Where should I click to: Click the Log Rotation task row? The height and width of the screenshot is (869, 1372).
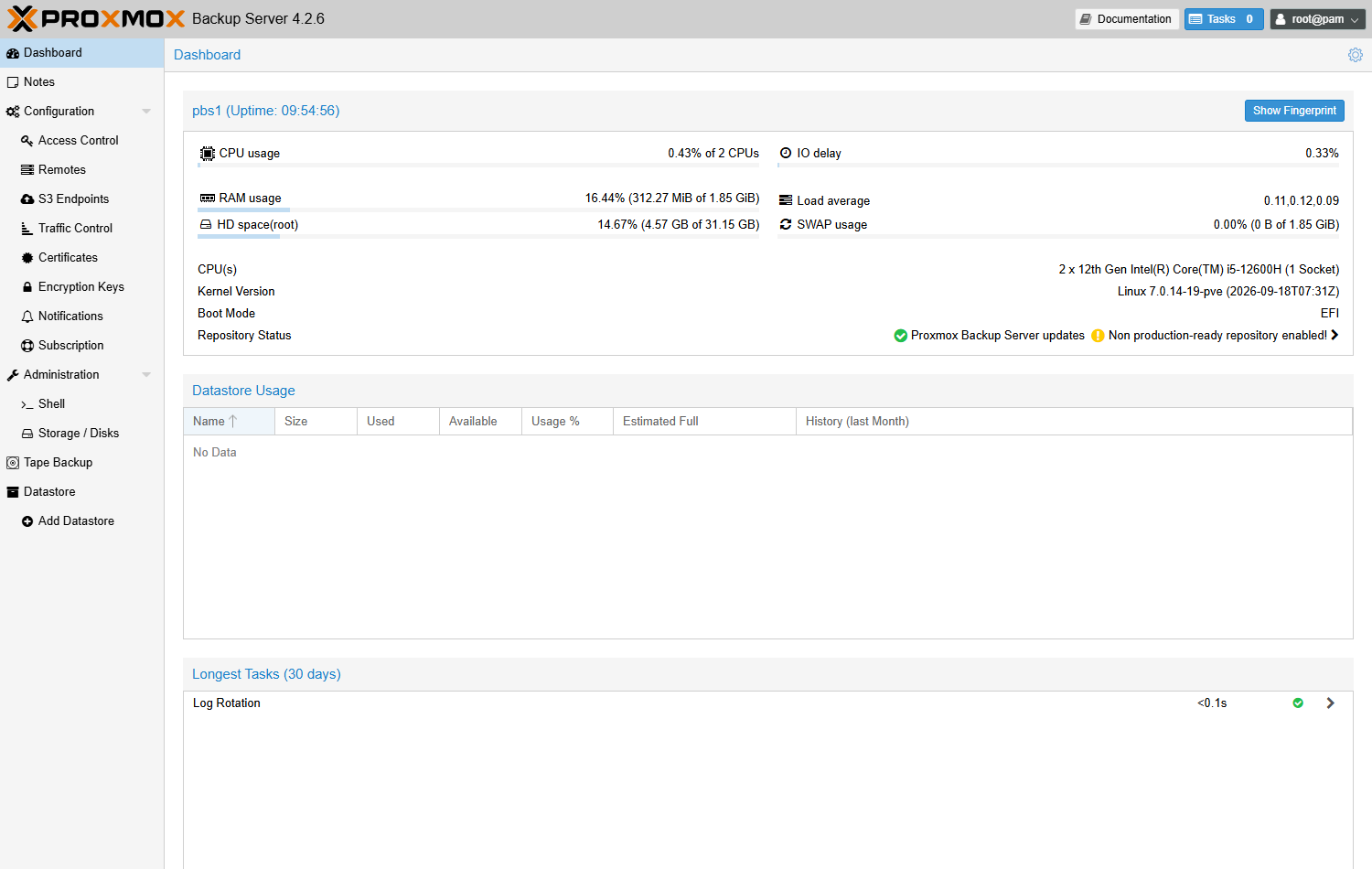pyautogui.click(x=768, y=703)
